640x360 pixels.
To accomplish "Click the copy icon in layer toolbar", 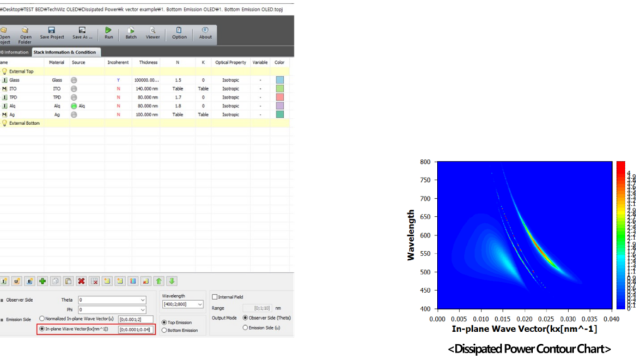I will pos(56,281).
